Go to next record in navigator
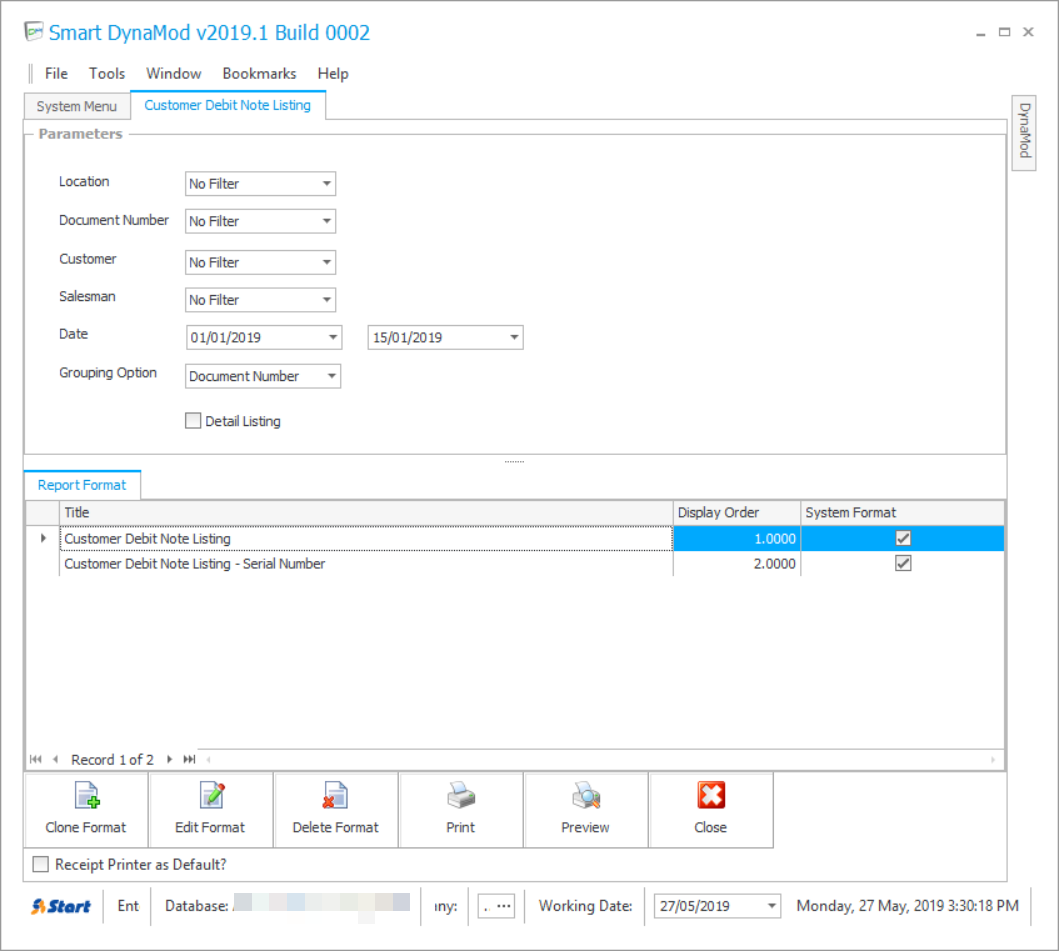This screenshot has height=951, width=1059. 169,759
